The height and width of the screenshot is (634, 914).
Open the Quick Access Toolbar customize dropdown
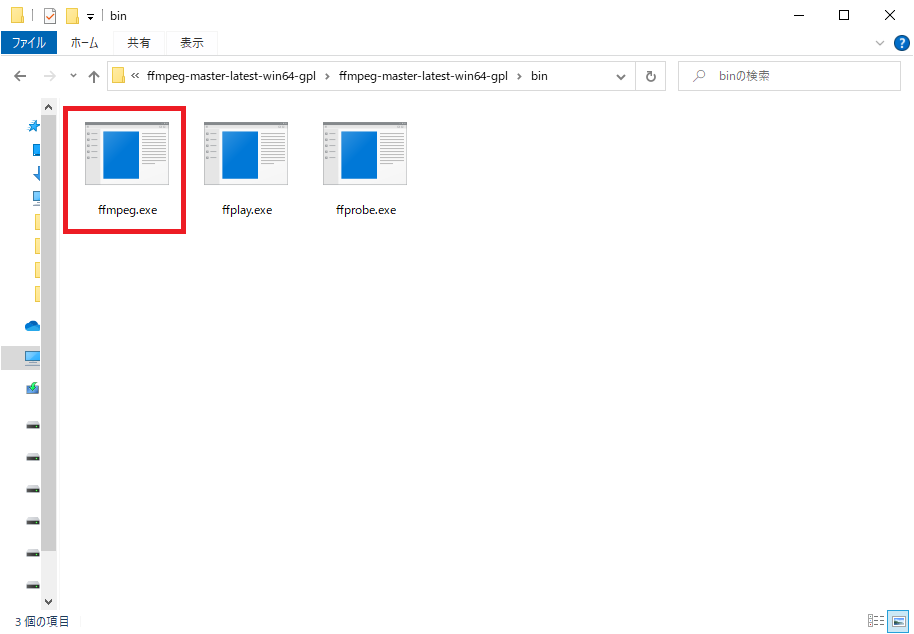[x=90, y=17]
